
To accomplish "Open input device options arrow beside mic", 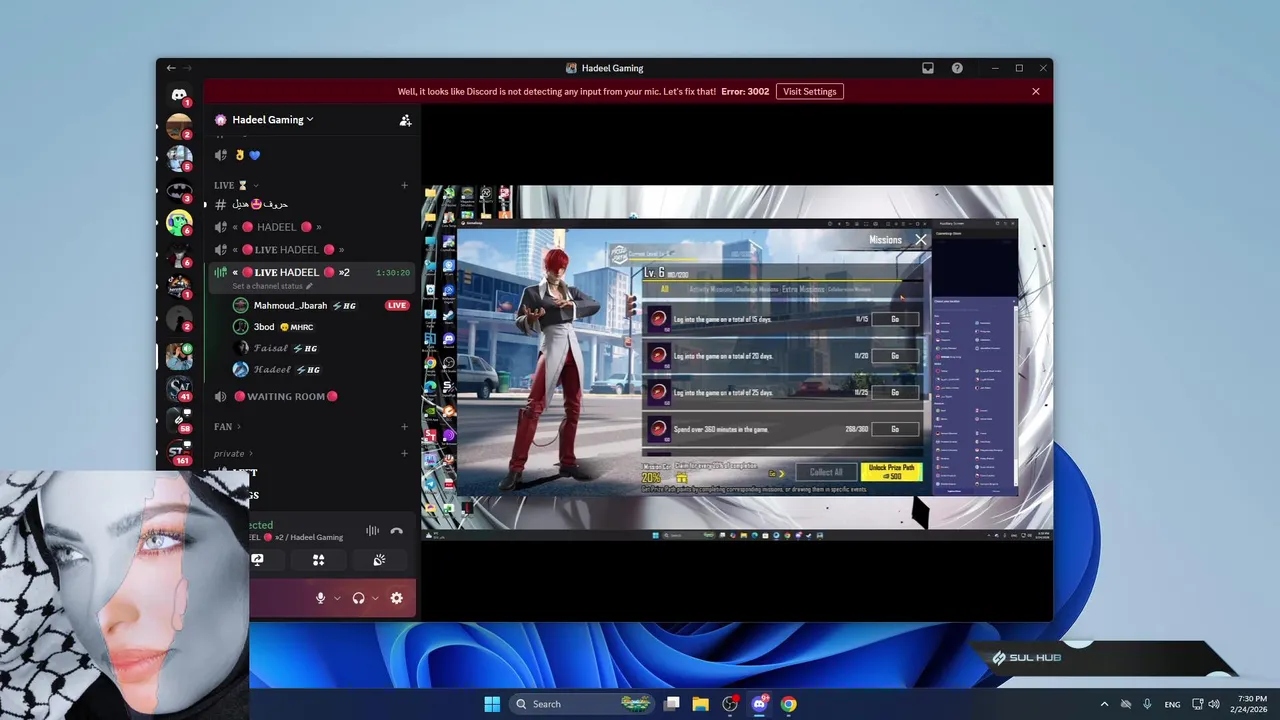I will click(337, 598).
